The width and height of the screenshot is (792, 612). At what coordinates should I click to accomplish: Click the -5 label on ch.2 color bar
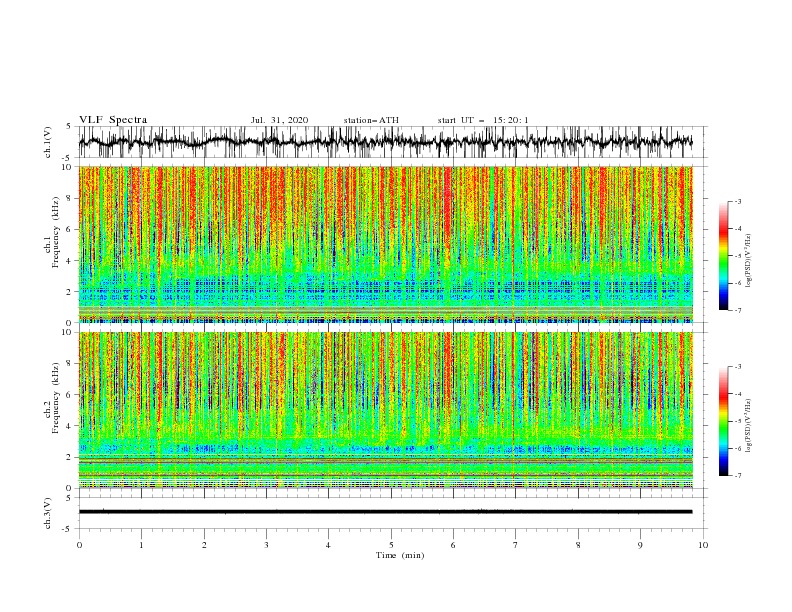(737, 421)
